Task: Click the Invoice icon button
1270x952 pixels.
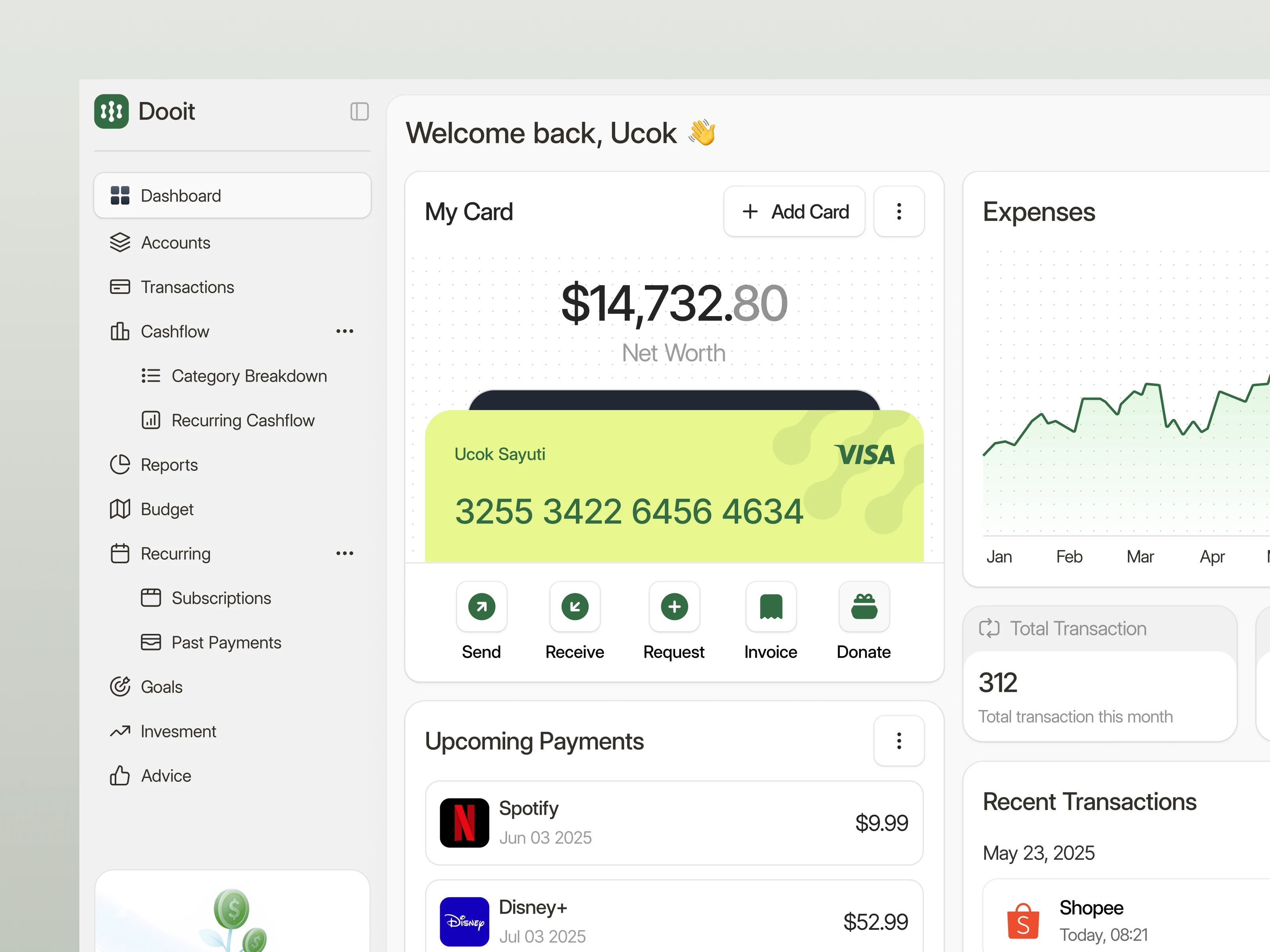Action: pyautogui.click(x=771, y=607)
